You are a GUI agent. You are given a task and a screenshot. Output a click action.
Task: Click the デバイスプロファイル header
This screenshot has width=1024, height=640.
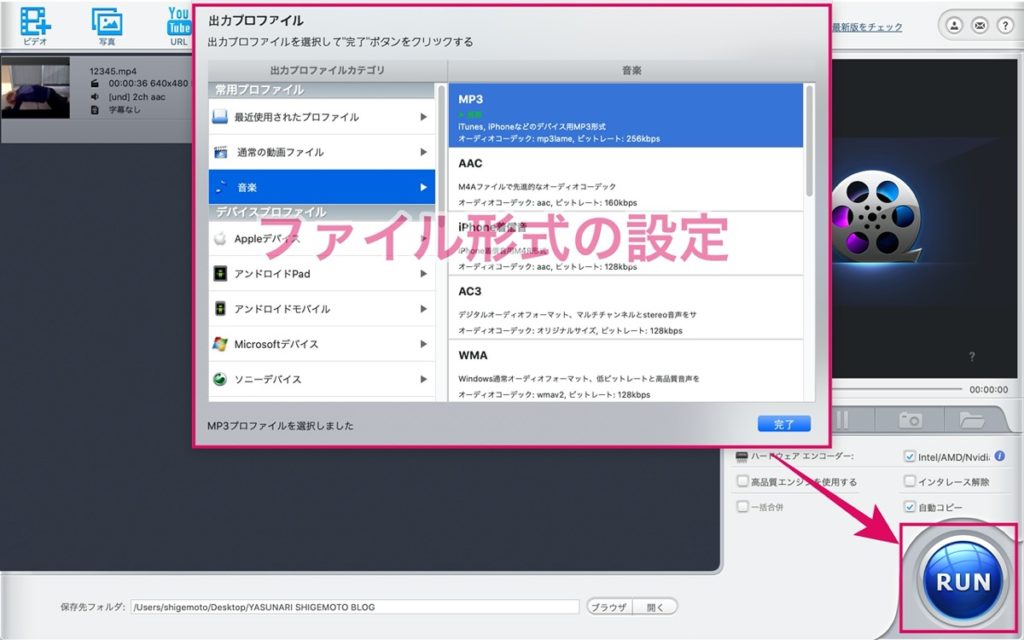322,212
